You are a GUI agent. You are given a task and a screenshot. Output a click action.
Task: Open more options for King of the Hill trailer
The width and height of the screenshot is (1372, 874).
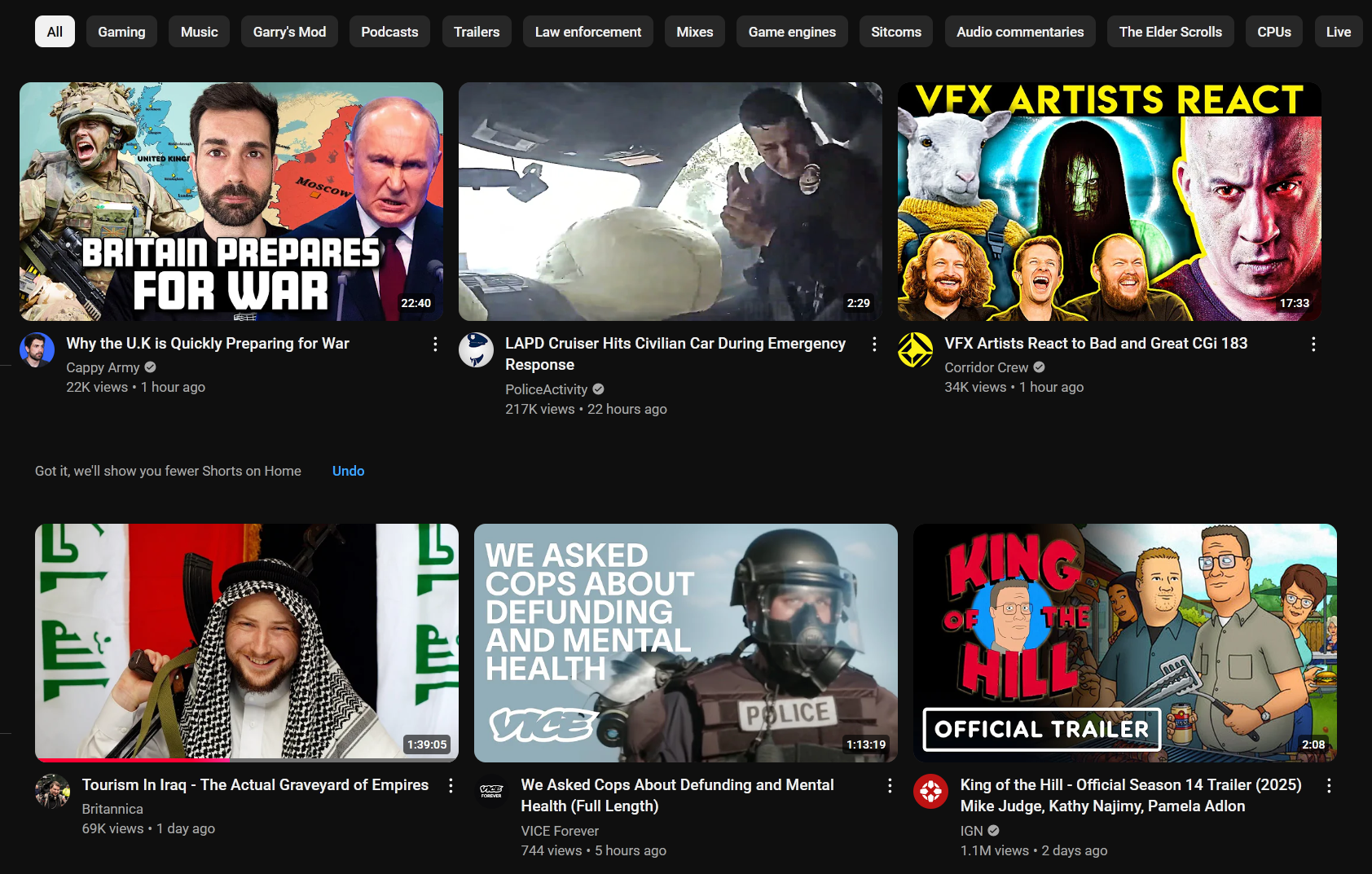(x=1329, y=785)
